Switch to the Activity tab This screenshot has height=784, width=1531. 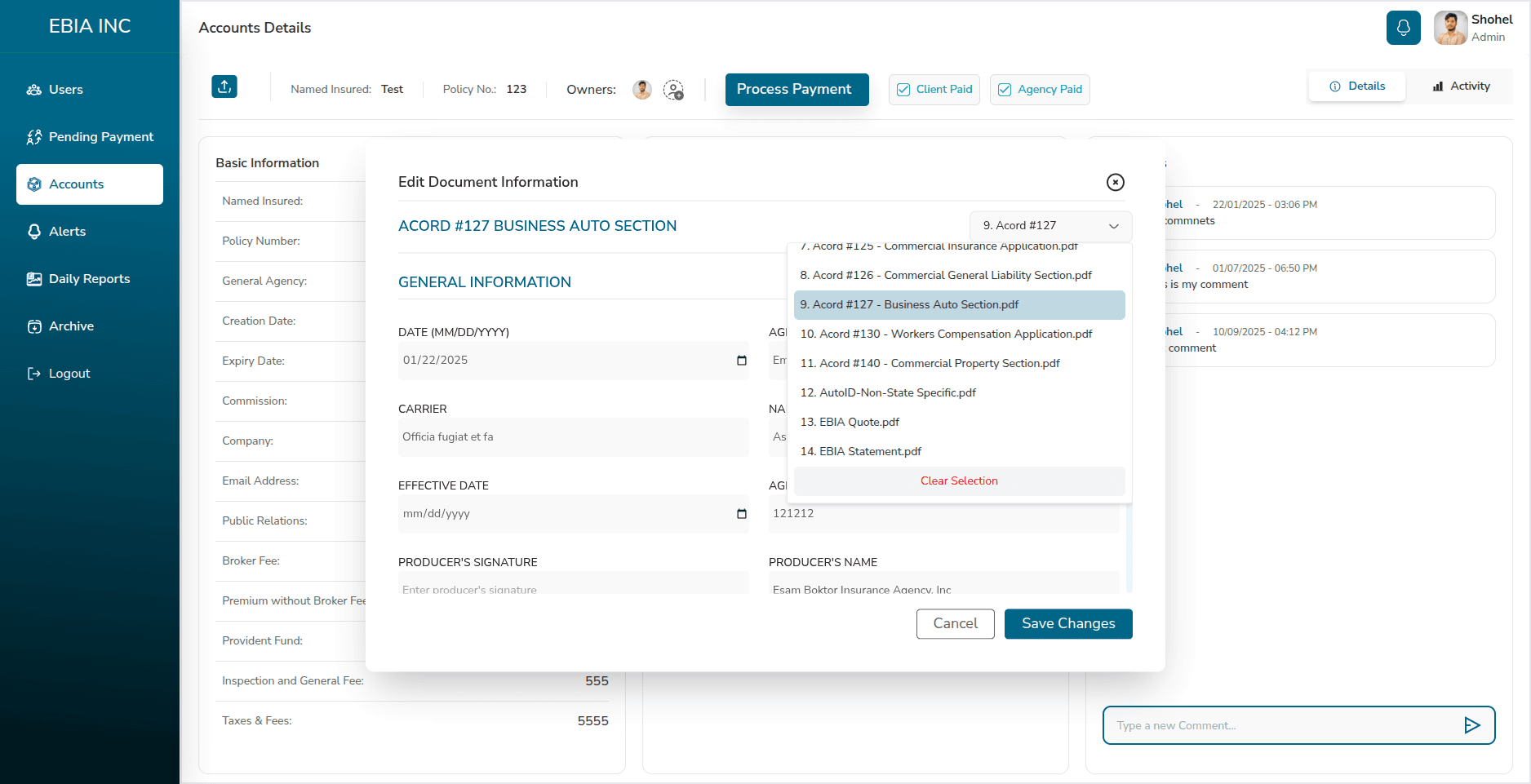[x=1461, y=86]
